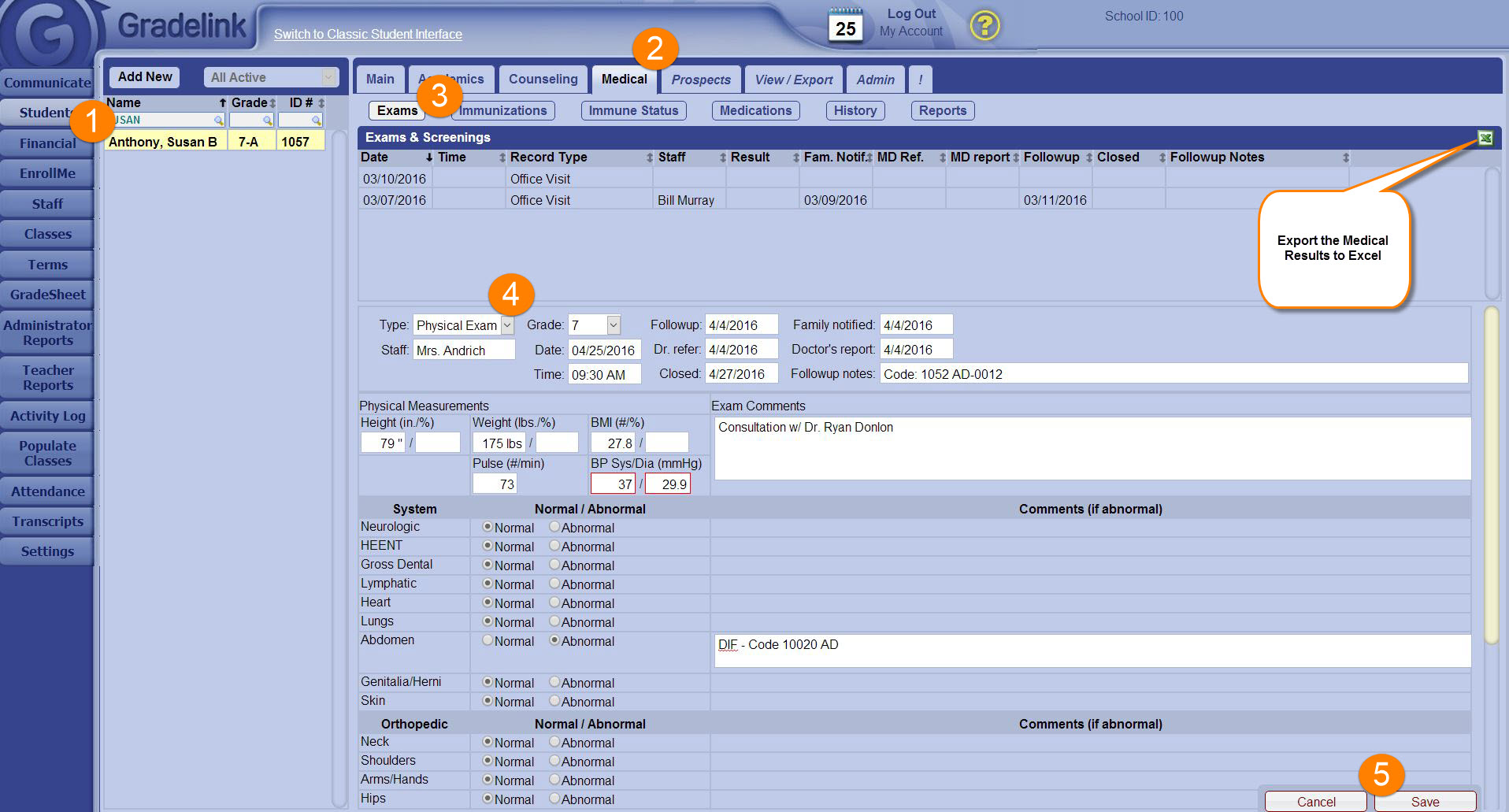Save the physical exam record
The image size is (1509, 812).
(1424, 802)
